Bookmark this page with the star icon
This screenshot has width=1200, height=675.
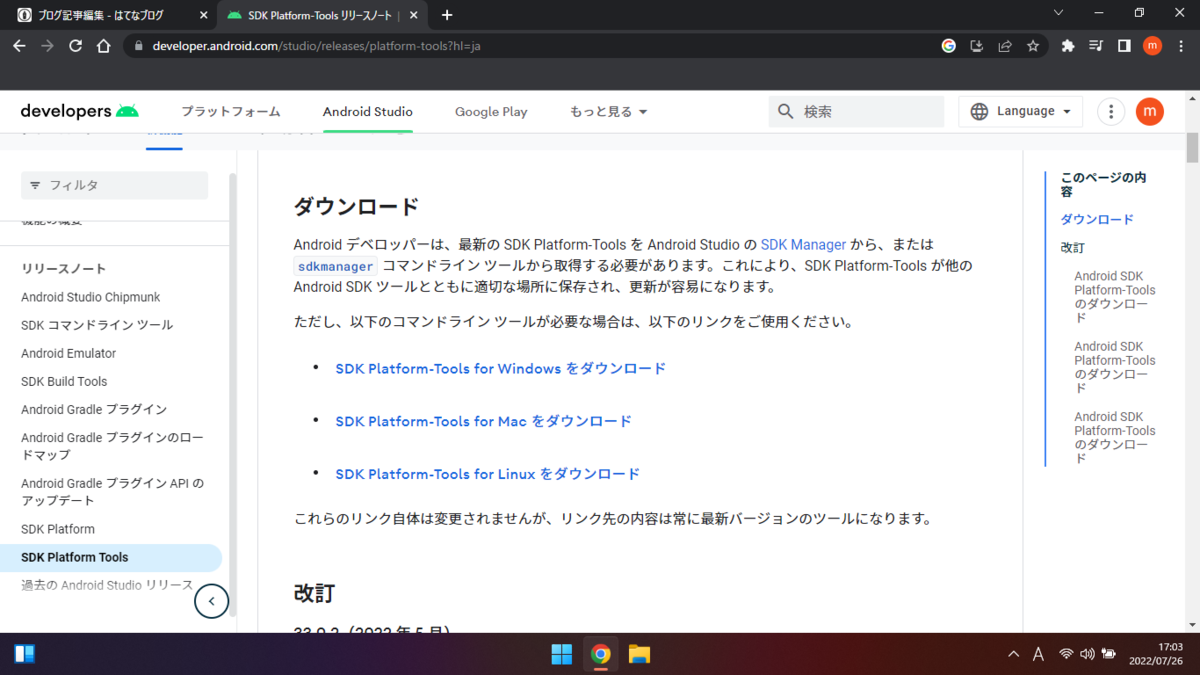(x=1033, y=46)
